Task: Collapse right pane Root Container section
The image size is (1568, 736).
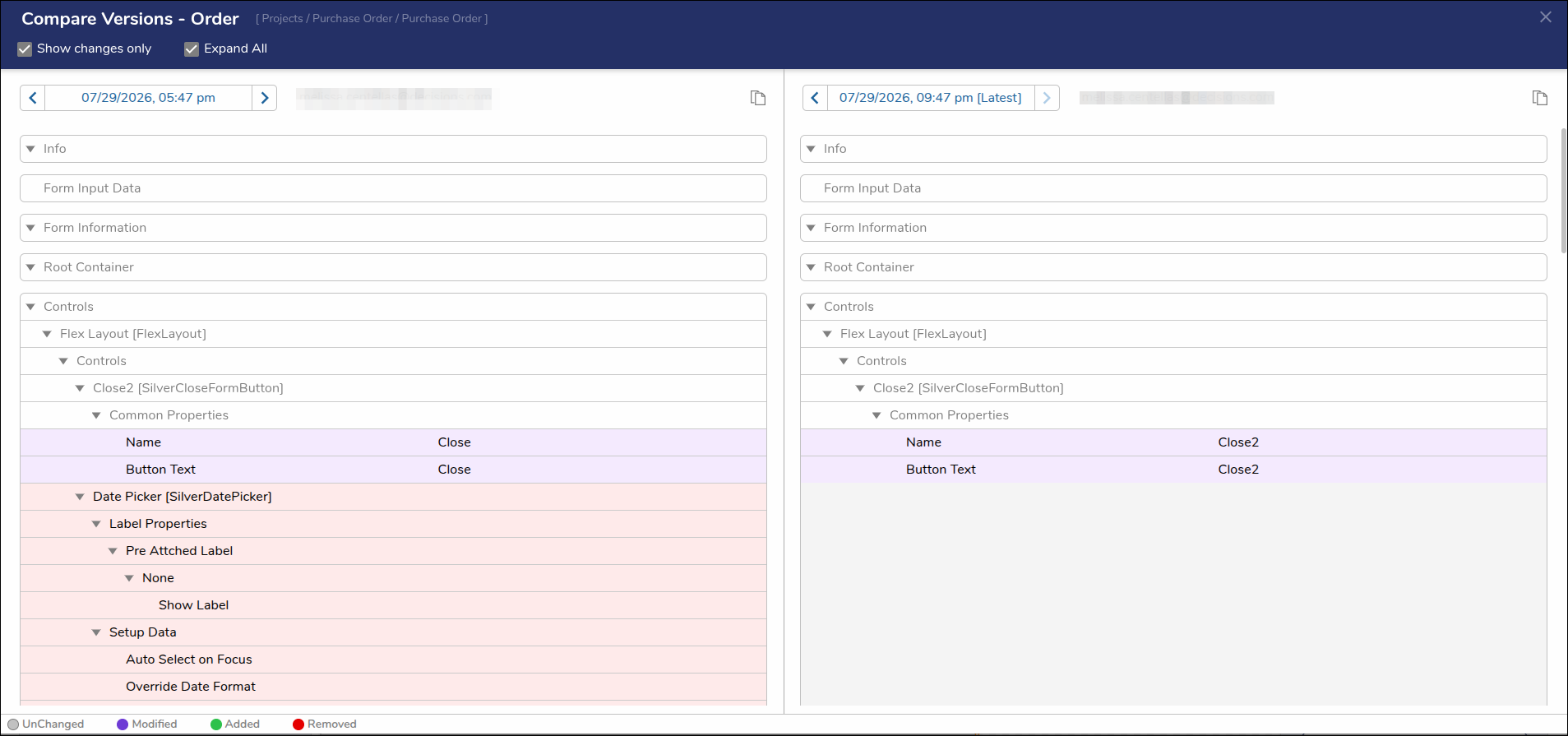Action: (811, 267)
